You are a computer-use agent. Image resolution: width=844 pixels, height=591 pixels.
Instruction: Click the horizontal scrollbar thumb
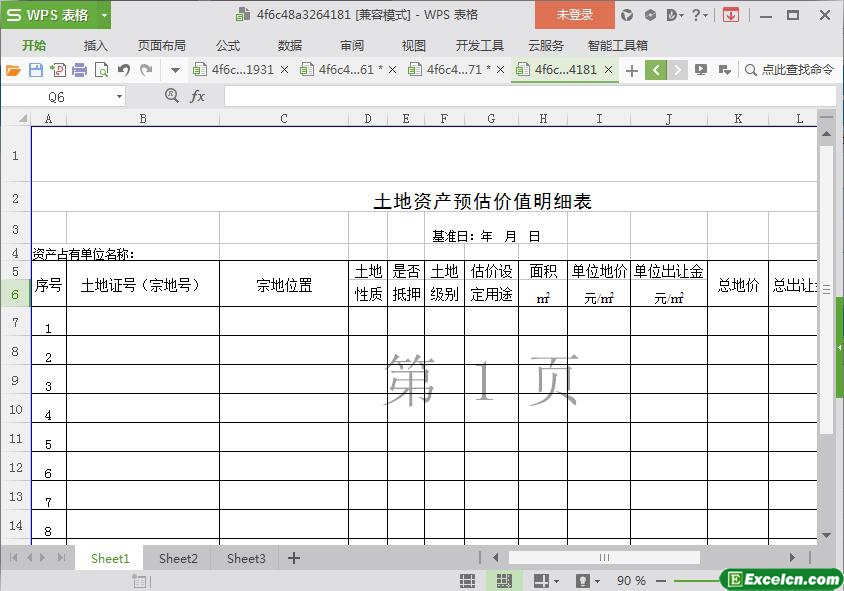tap(603, 558)
